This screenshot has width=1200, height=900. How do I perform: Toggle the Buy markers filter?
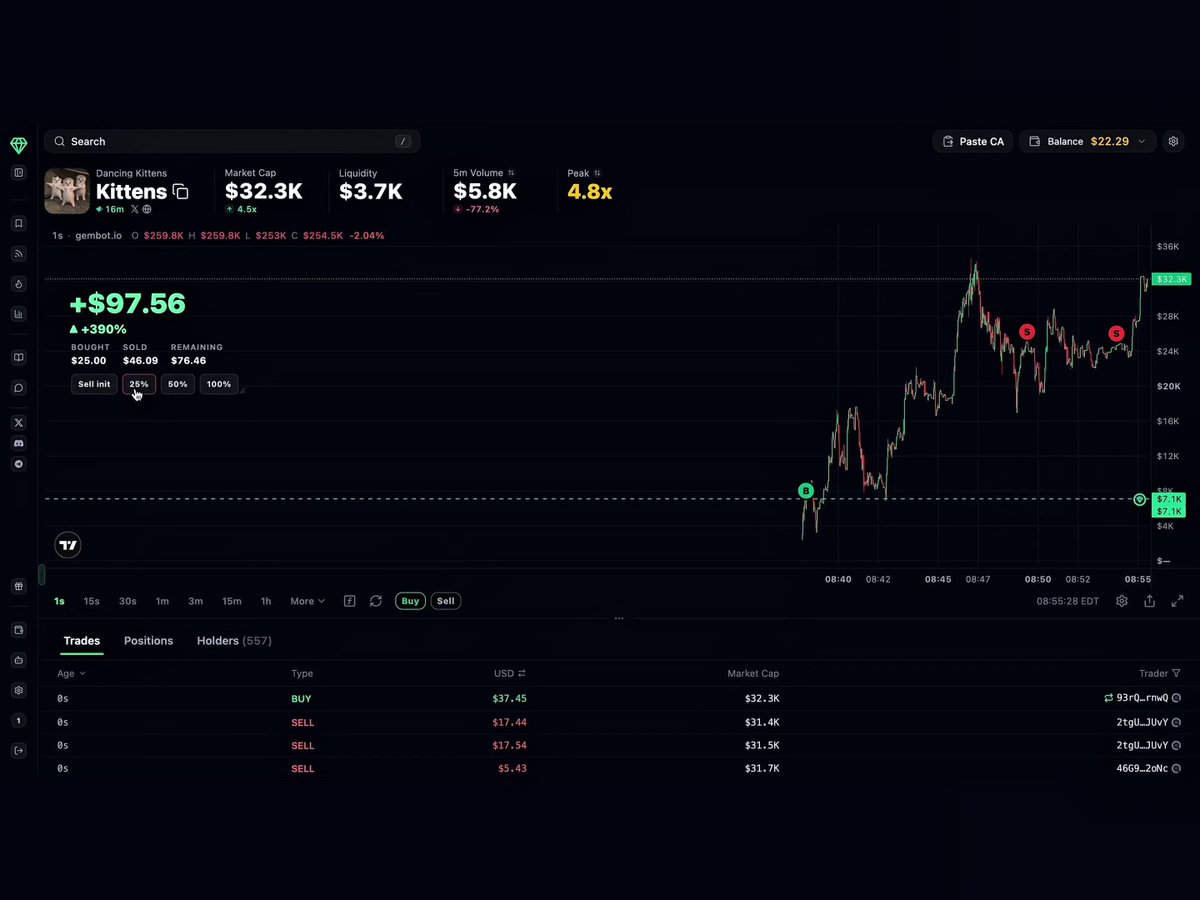(x=410, y=601)
